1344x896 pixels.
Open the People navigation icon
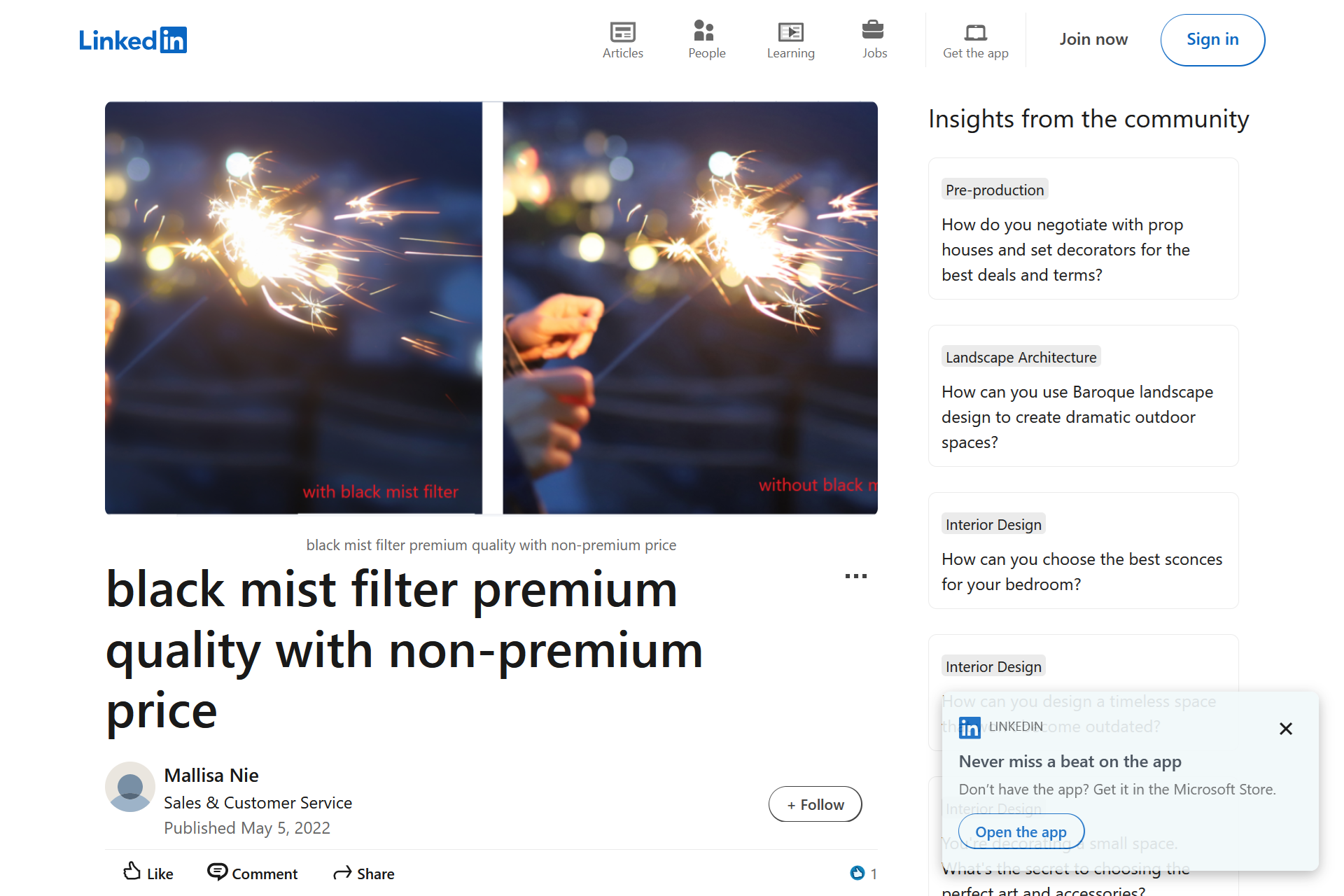pyautogui.click(x=703, y=31)
